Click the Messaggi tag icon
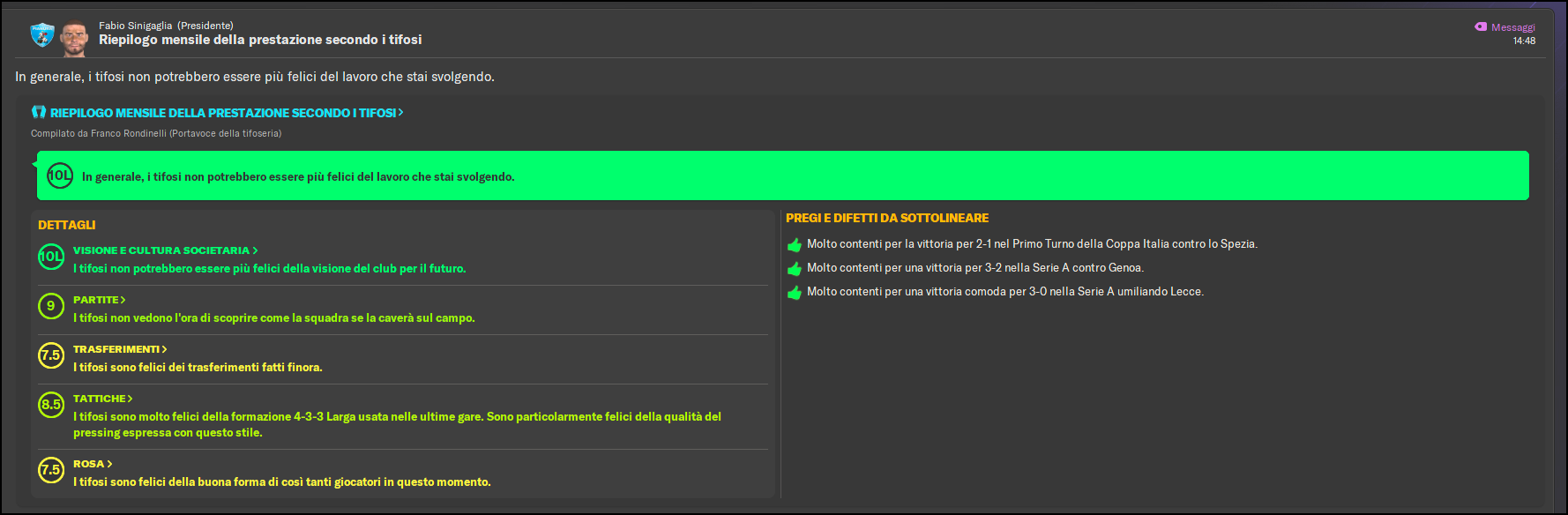1568x515 pixels. click(1481, 26)
